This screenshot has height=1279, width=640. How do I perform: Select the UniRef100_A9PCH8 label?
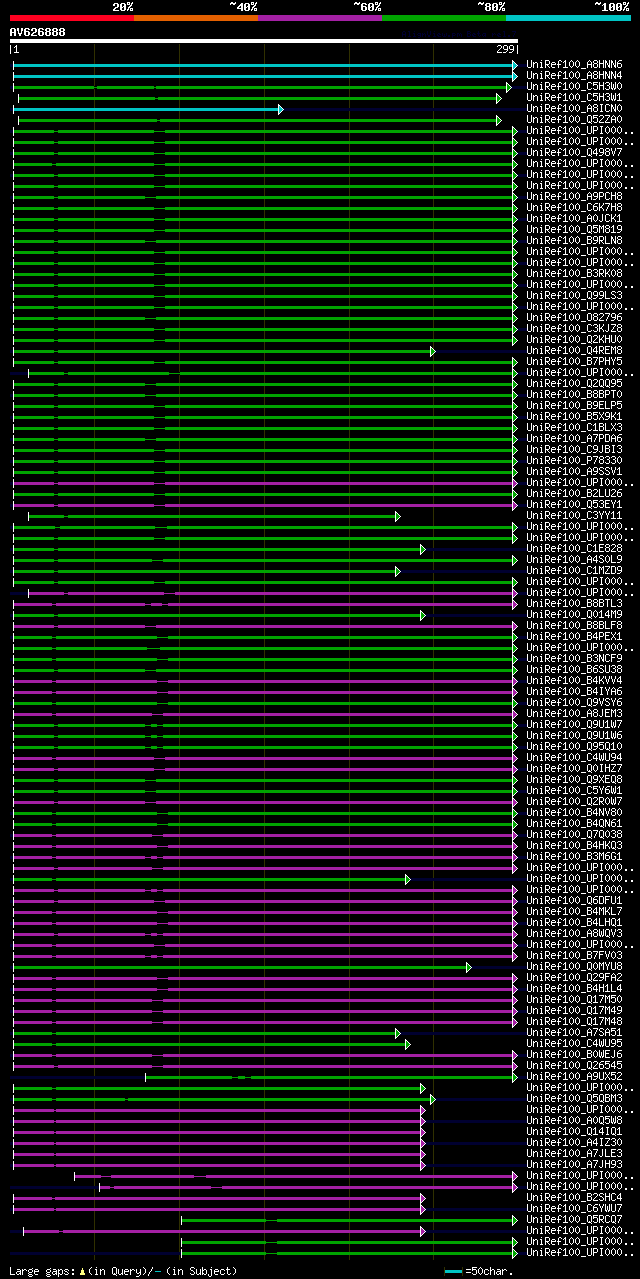coord(574,197)
